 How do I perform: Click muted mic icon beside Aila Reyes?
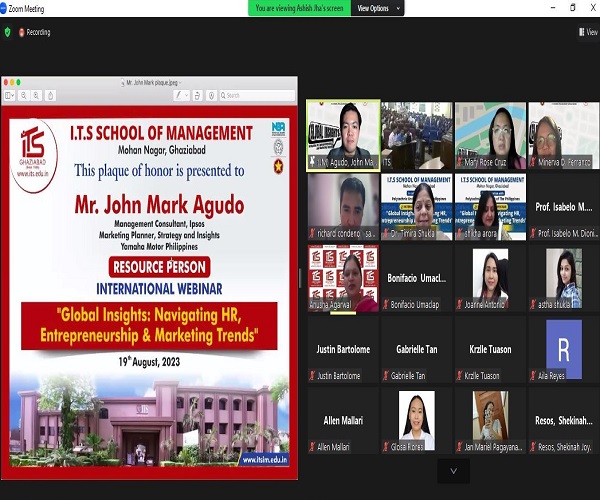coord(533,376)
